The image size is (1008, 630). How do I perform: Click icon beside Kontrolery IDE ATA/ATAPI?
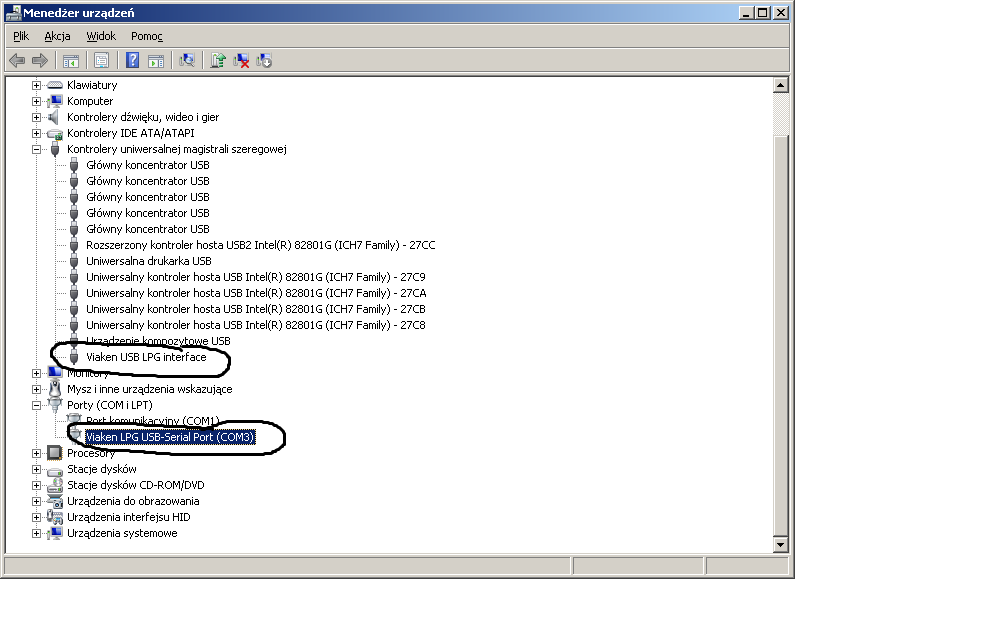pos(55,133)
